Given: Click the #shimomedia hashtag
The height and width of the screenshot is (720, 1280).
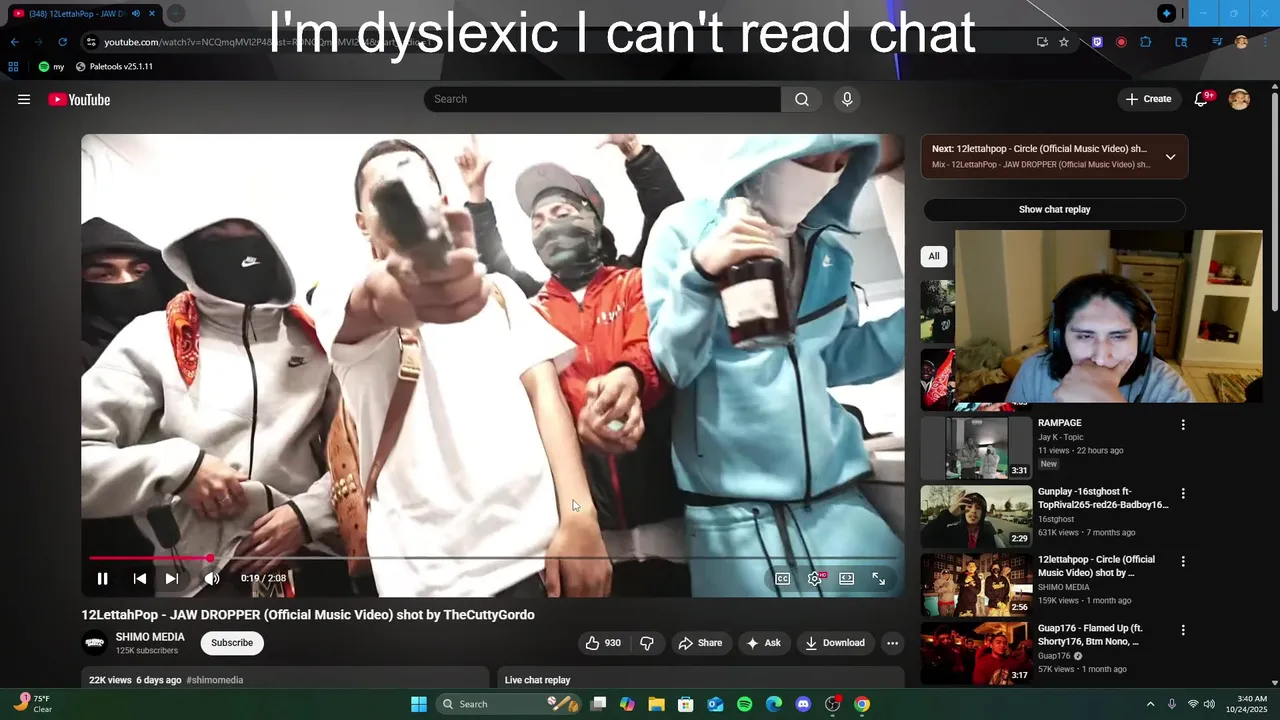Looking at the screenshot, I should pos(215,680).
